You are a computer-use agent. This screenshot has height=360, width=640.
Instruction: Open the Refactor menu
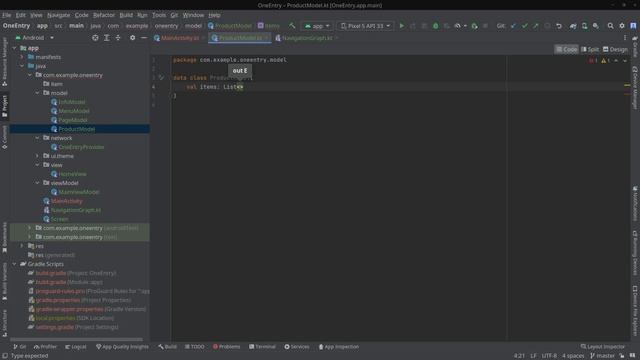(x=104, y=15)
